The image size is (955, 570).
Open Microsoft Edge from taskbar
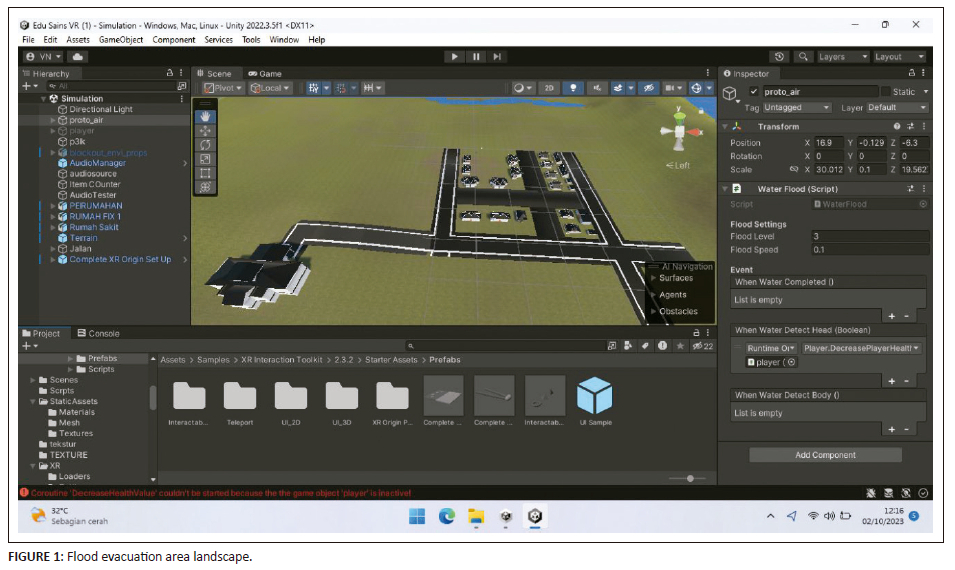[x=446, y=516]
